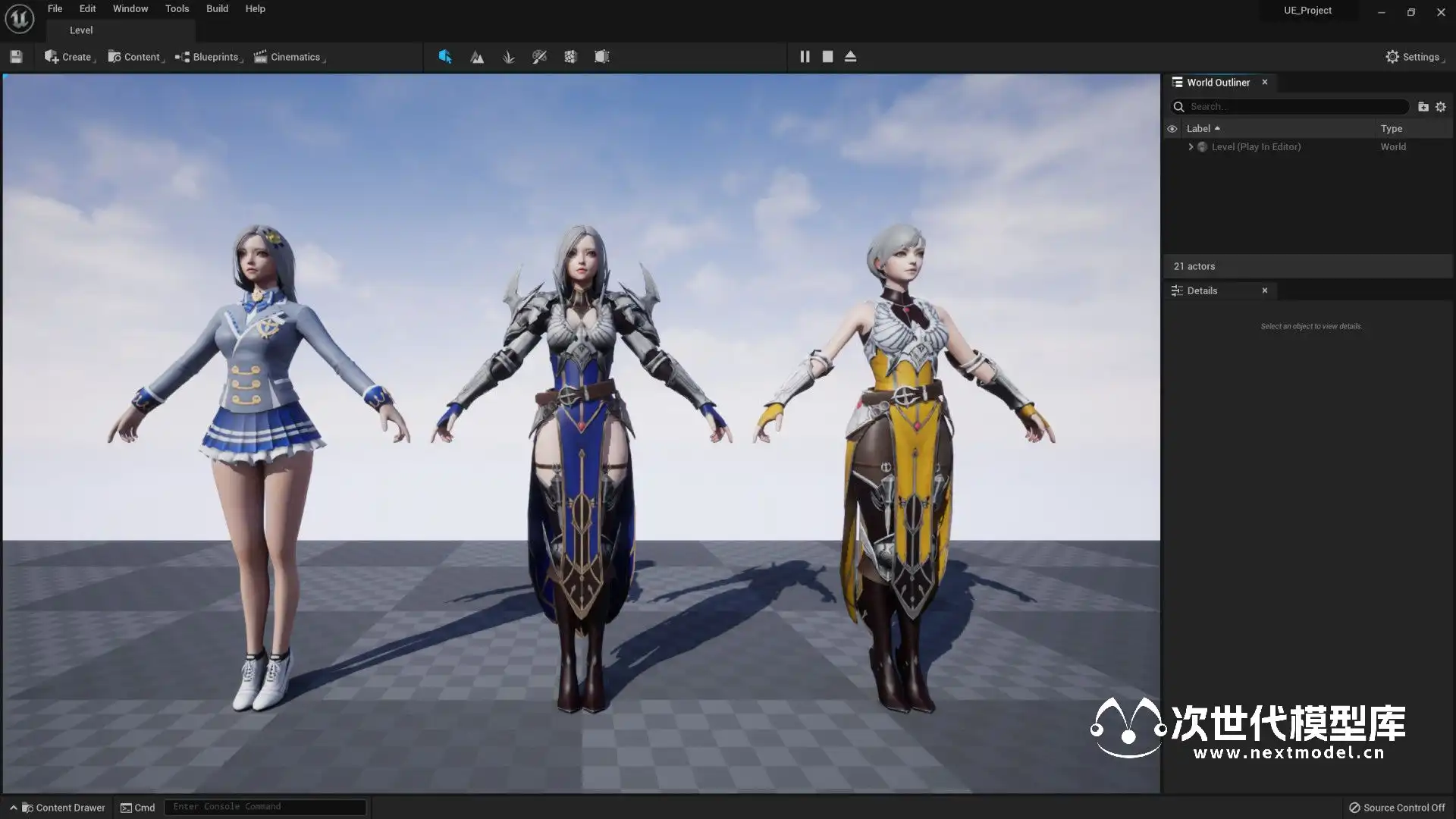The width and height of the screenshot is (1456, 819).
Task: Open the Tools menu
Action: pos(177,9)
